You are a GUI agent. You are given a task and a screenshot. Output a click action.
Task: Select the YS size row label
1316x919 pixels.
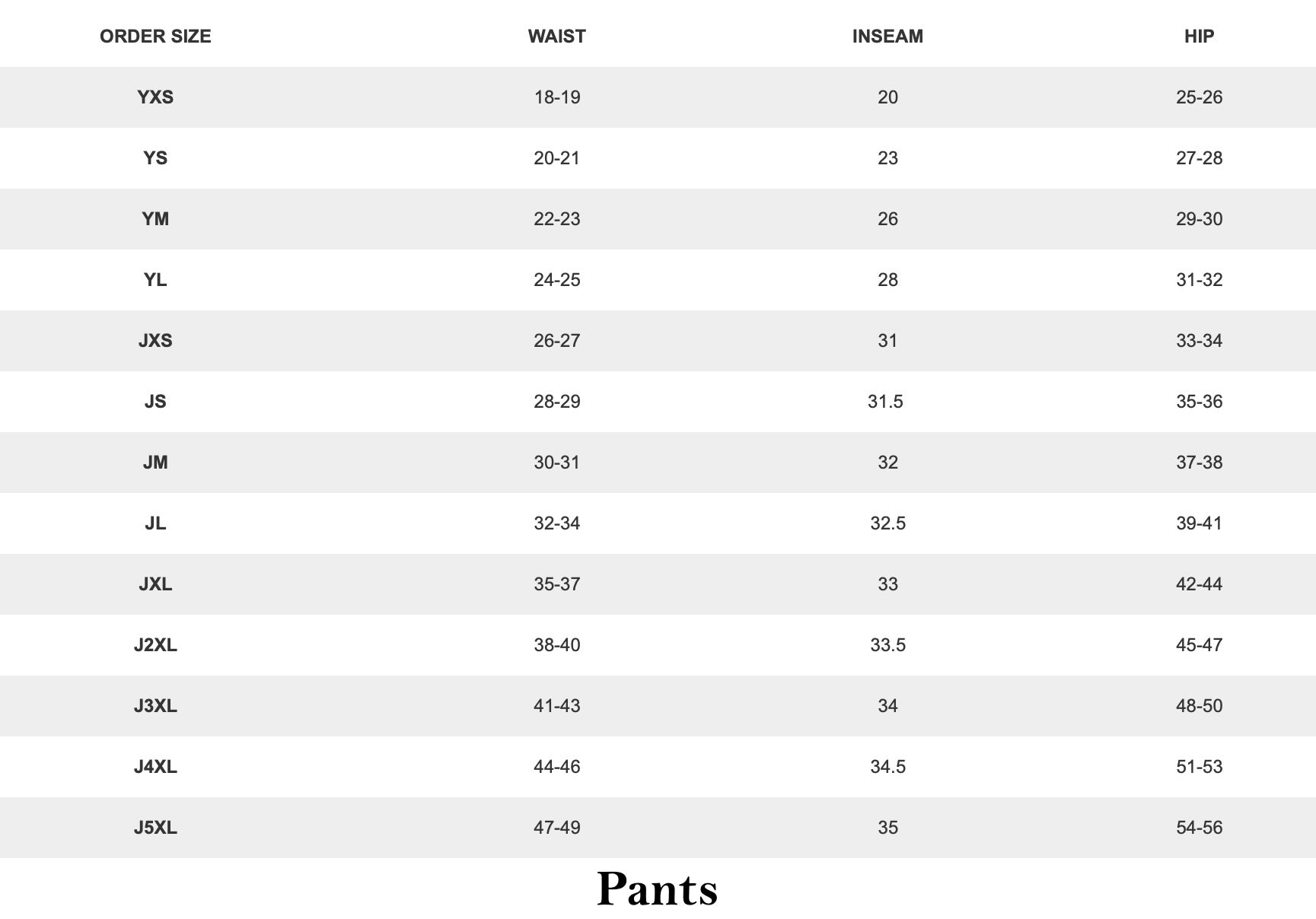(155, 158)
